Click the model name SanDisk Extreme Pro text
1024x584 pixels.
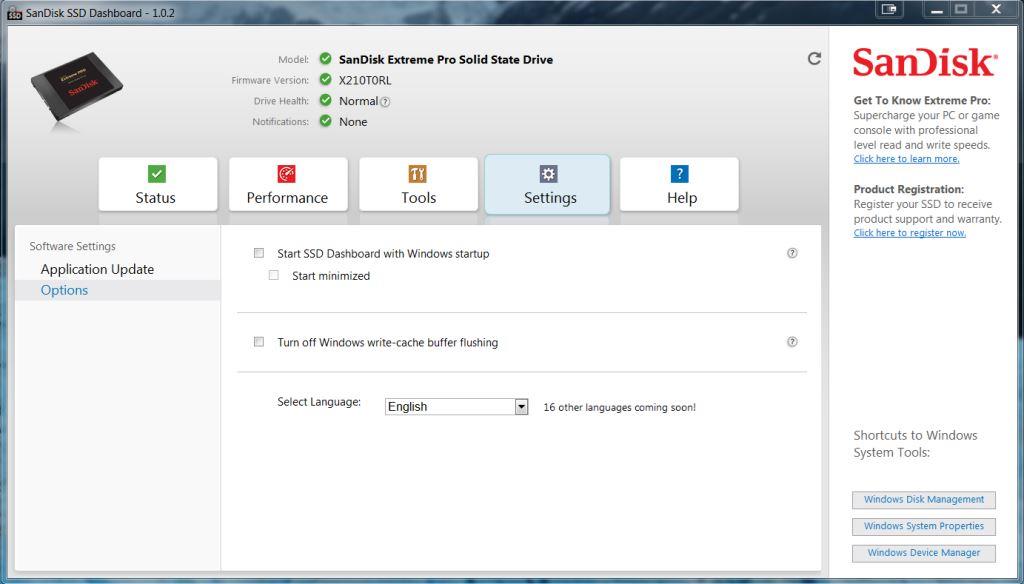tap(445, 59)
